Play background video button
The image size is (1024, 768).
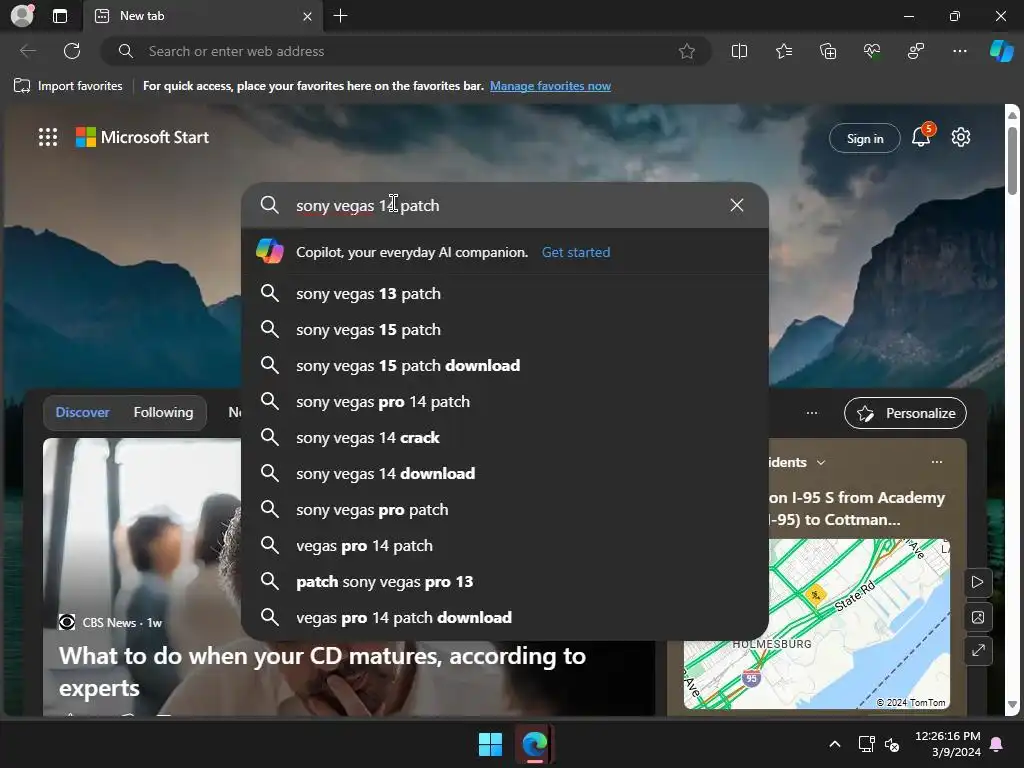(x=978, y=582)
